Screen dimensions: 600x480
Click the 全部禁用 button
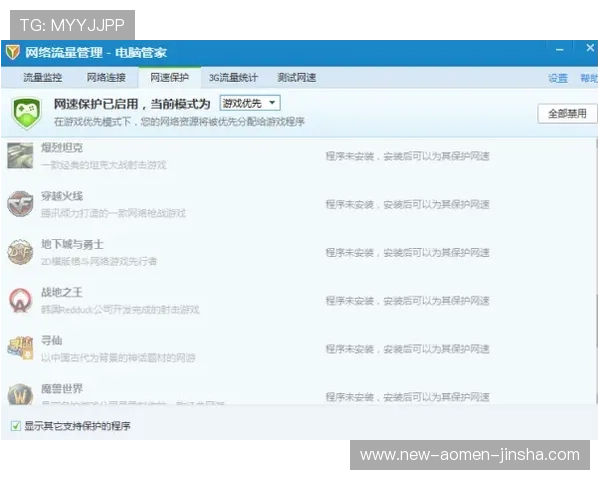click(567, 113)
